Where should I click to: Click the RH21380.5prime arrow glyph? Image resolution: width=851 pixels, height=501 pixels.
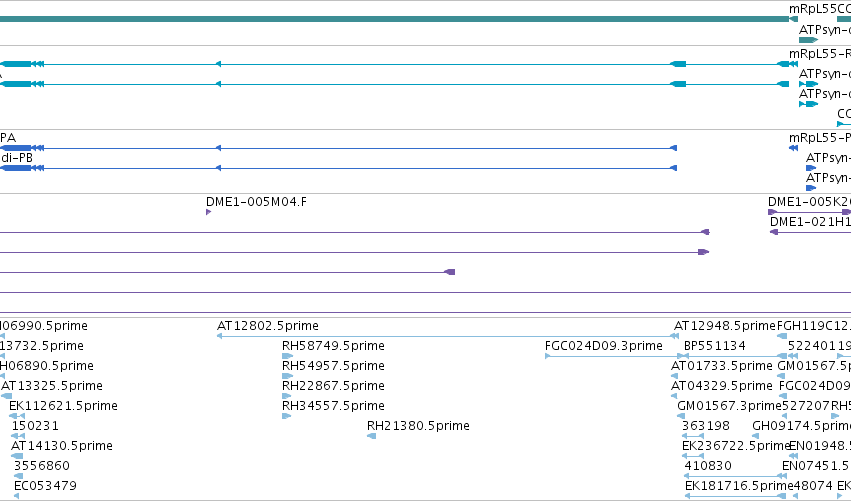372,436
